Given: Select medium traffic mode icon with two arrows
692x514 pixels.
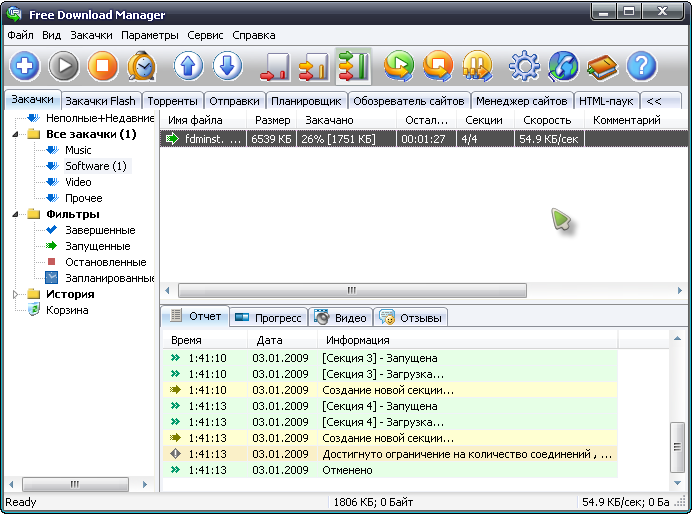Looking at the screenshot, I should tap(314, 67).
